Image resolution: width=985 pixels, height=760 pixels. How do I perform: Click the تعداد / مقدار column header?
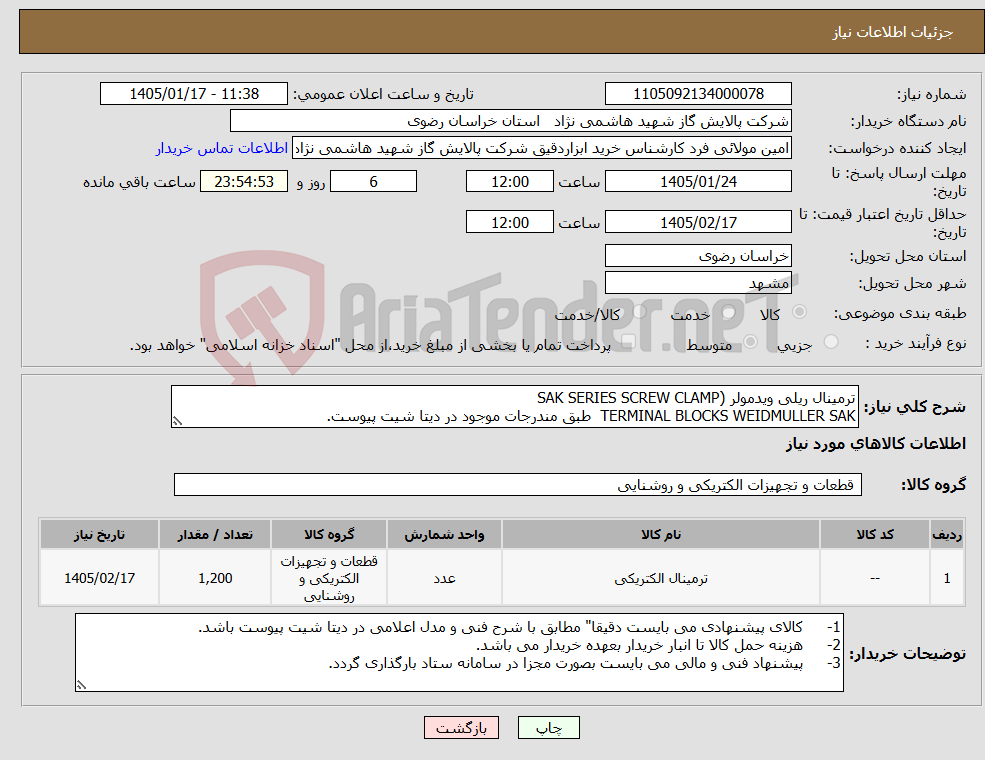215,535
